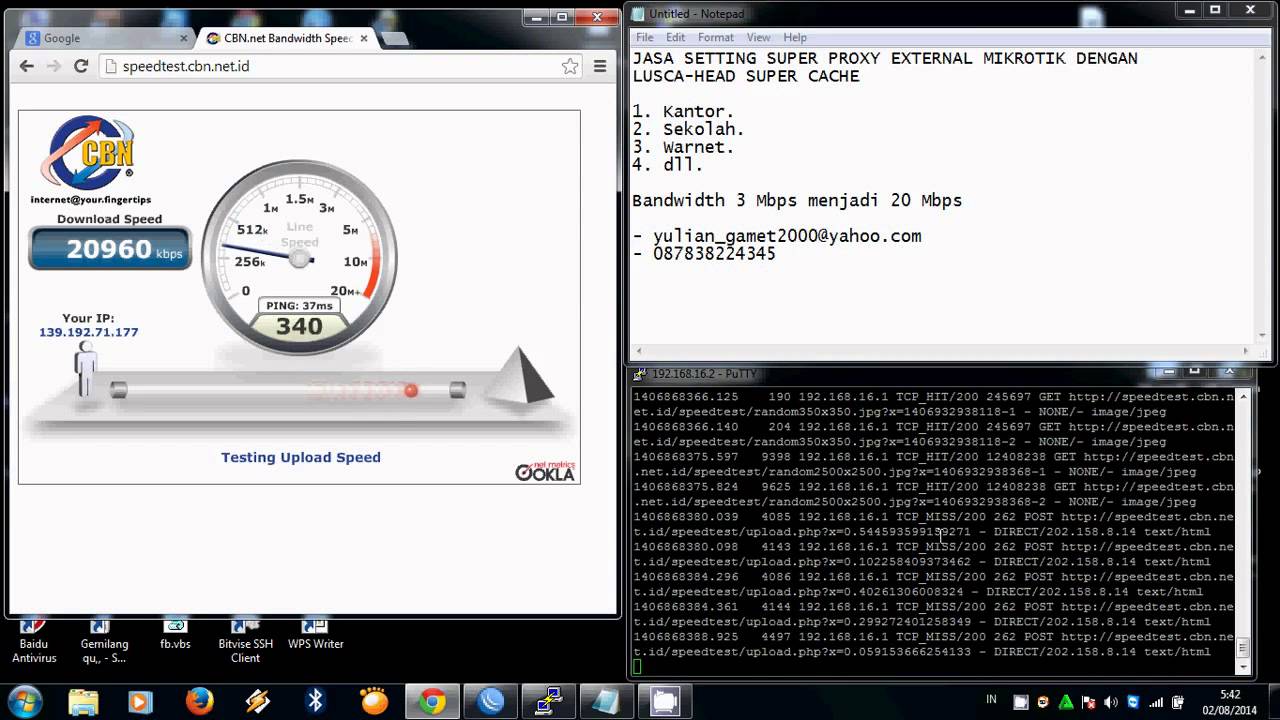Select the fb.vbs desktop icon
This screenshot has width=1280, height=720.
point(175,636)
